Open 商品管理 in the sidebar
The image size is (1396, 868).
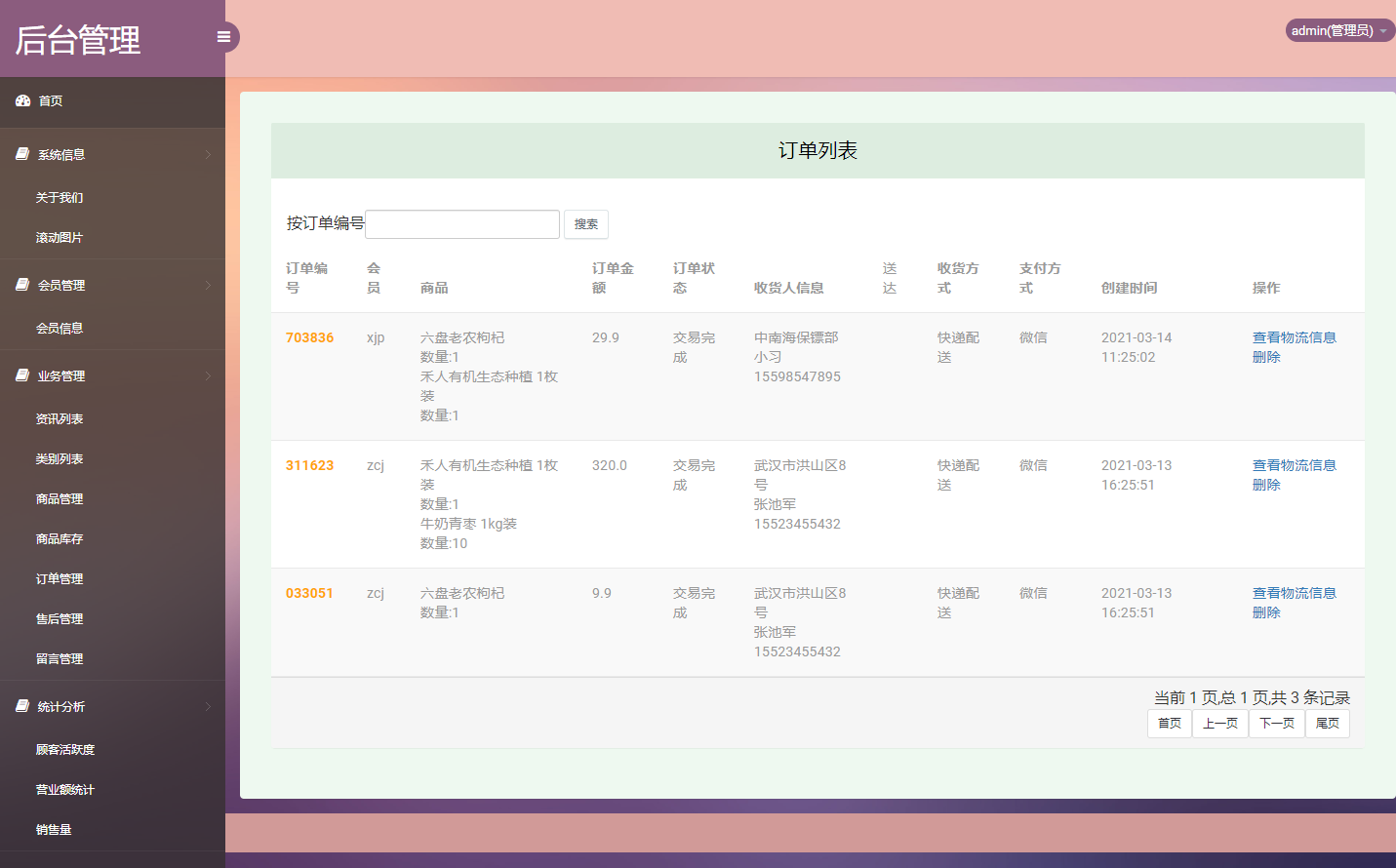[x=58, y=498]
